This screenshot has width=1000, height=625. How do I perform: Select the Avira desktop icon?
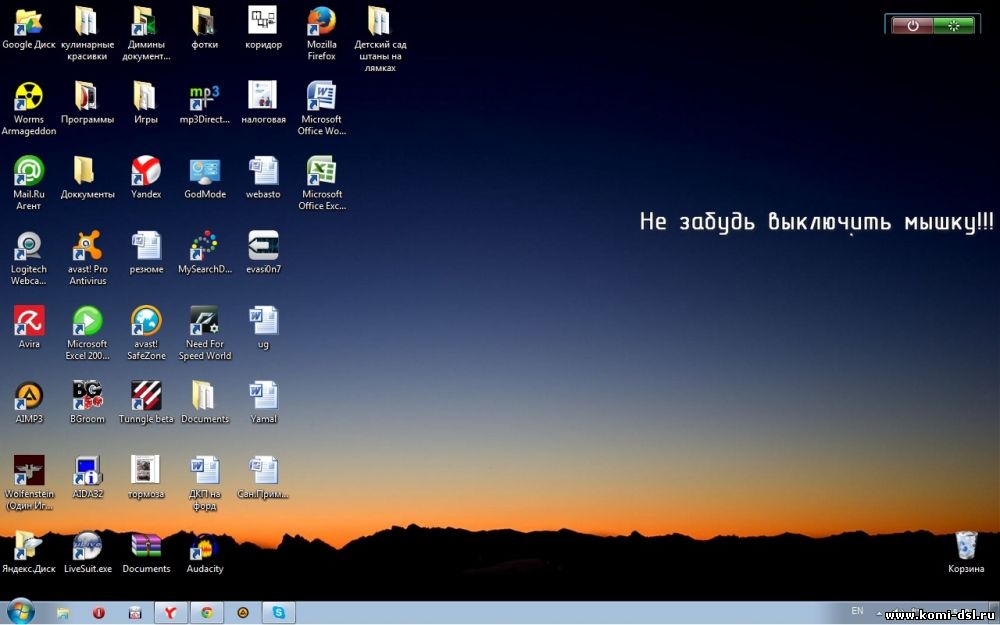[29, 321]
